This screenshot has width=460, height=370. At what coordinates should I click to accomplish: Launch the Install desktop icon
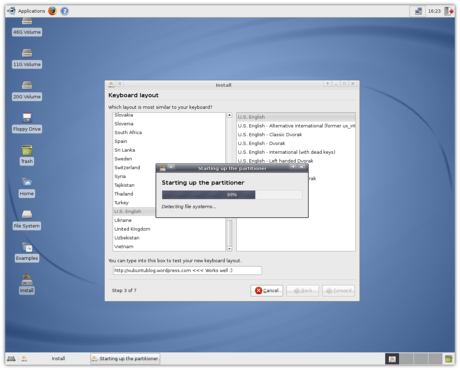point(27,285)
